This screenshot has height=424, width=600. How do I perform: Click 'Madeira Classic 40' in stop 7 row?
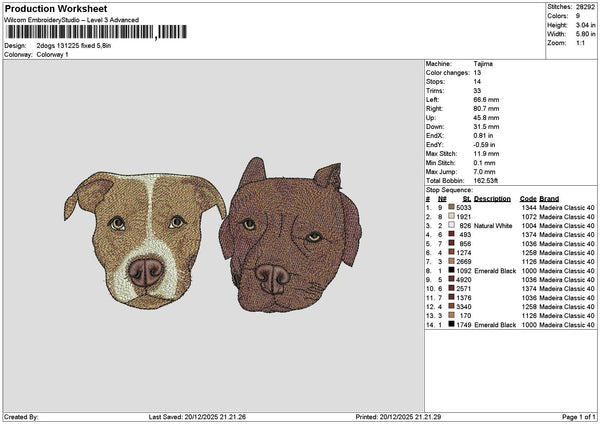(567, 262)
